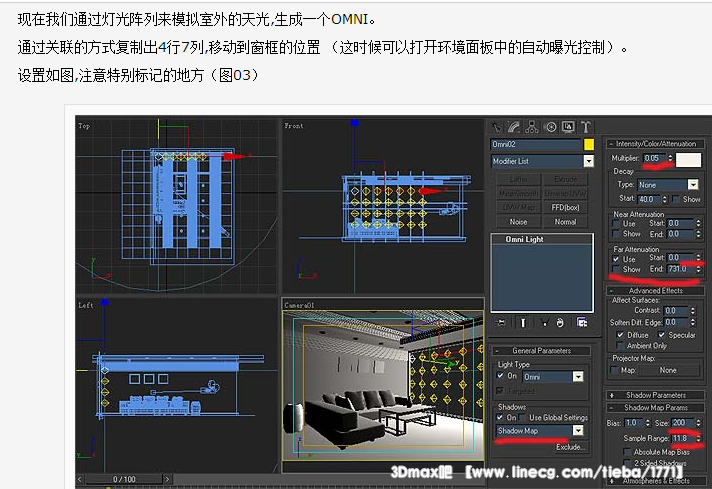
Task: Click the Camera01 viewport label
Action: [299, 305]
